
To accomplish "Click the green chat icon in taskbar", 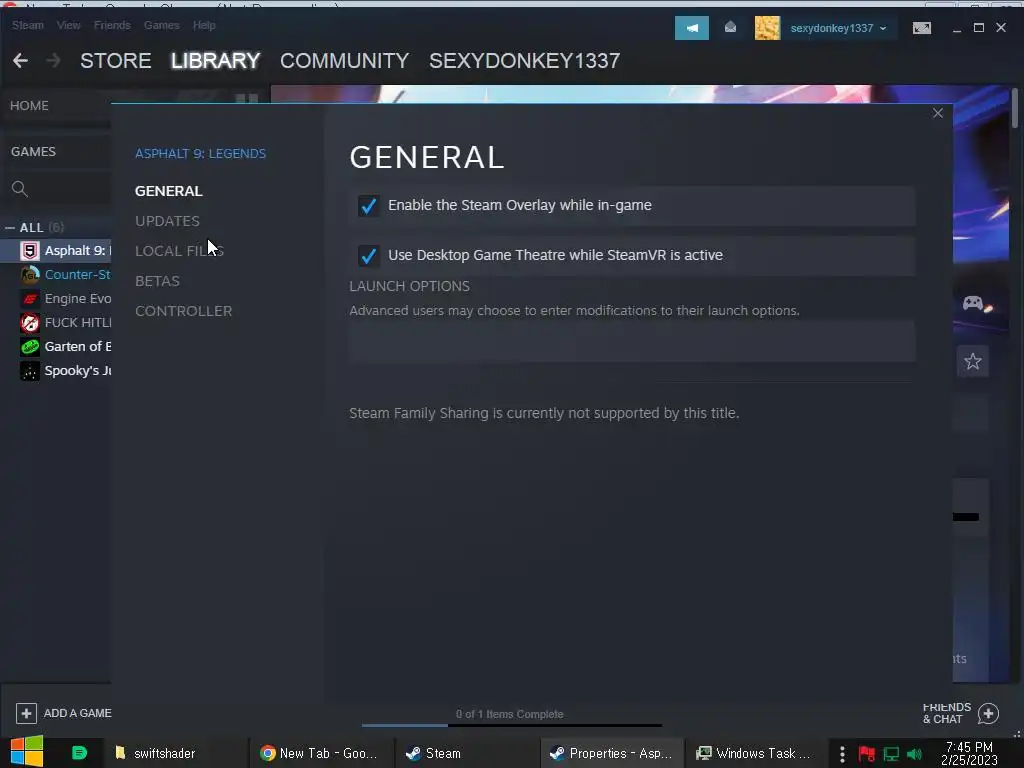I will pos(79,753).
